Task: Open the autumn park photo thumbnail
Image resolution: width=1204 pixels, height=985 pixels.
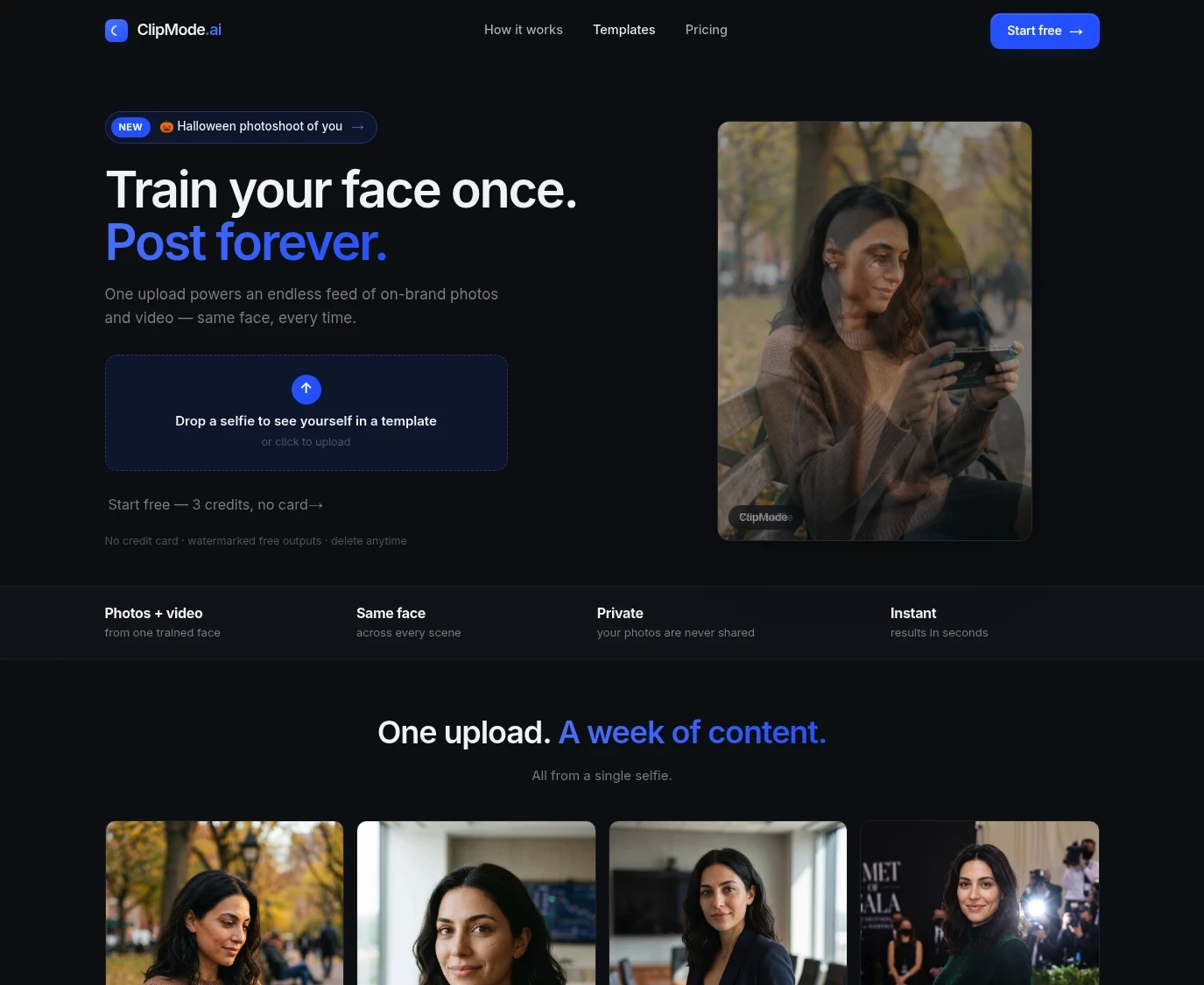Action: coord(224,903)
